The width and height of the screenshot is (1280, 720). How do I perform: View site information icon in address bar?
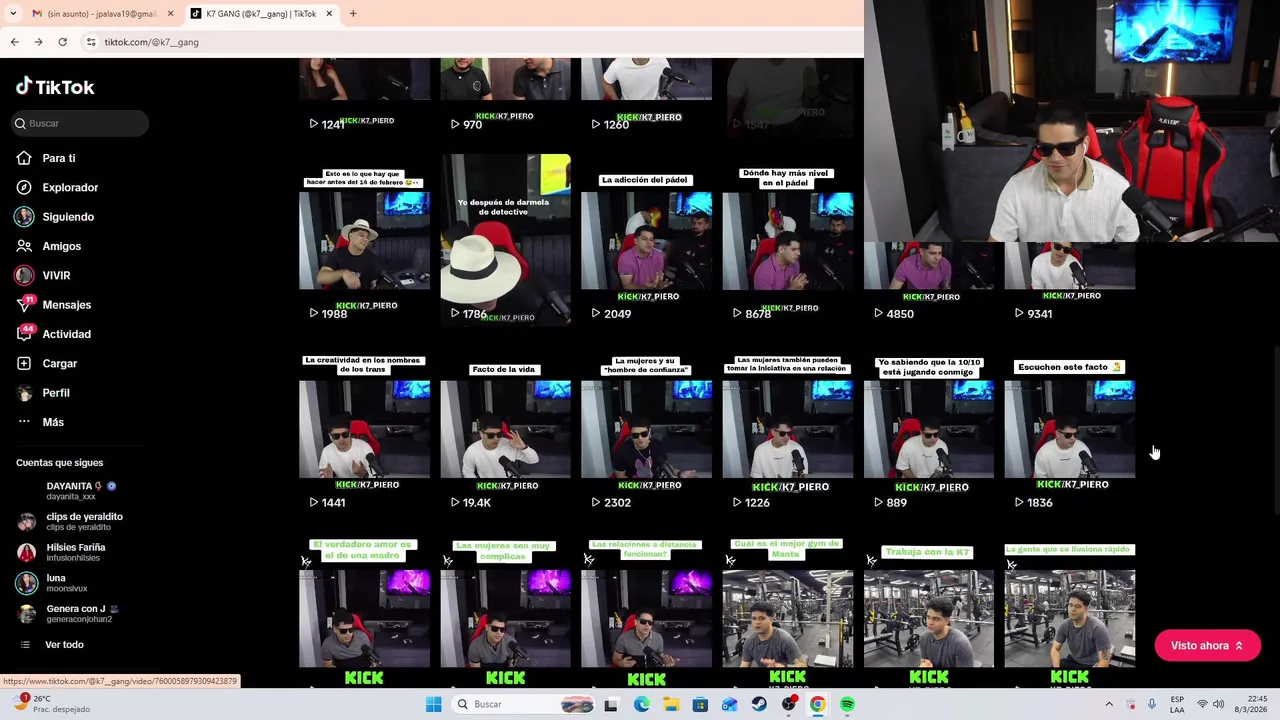[x=90, y=42]
